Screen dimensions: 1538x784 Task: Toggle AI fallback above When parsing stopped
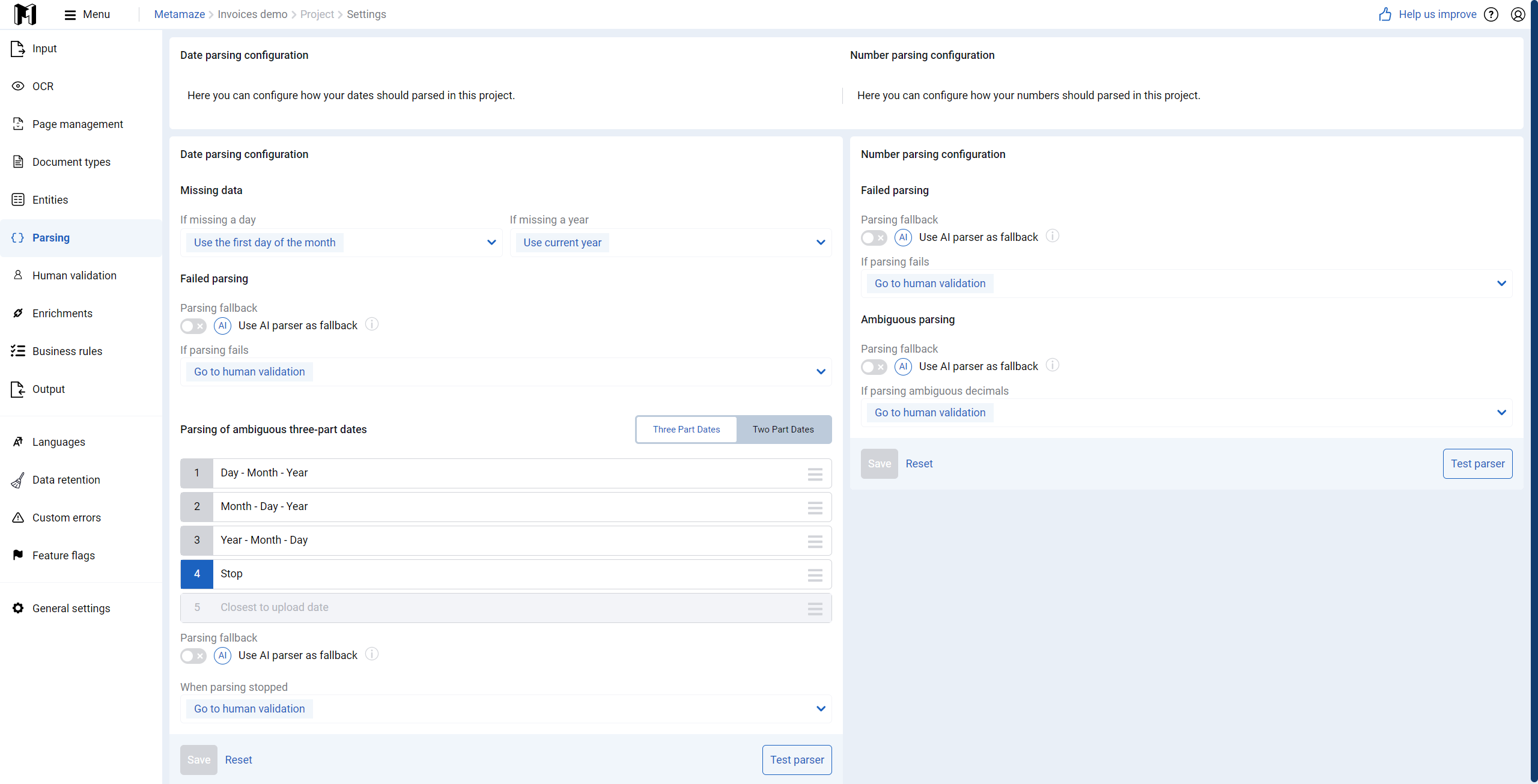coord(193,656)
